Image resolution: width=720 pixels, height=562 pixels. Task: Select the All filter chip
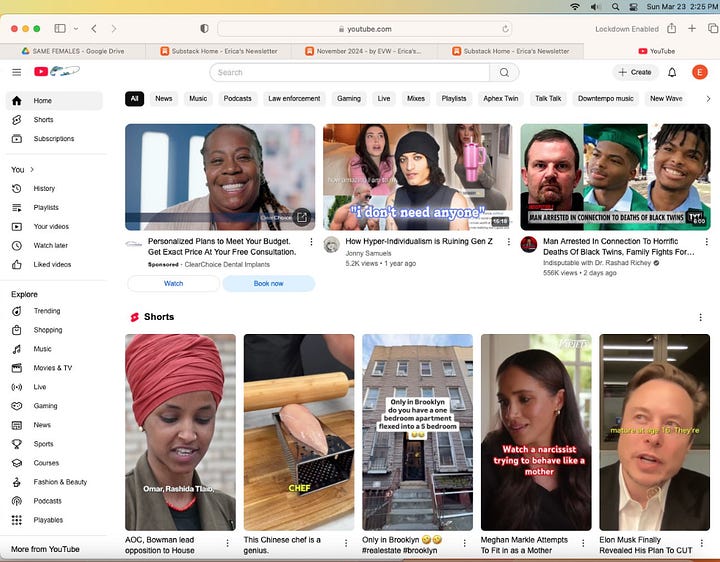coord(135,99)
